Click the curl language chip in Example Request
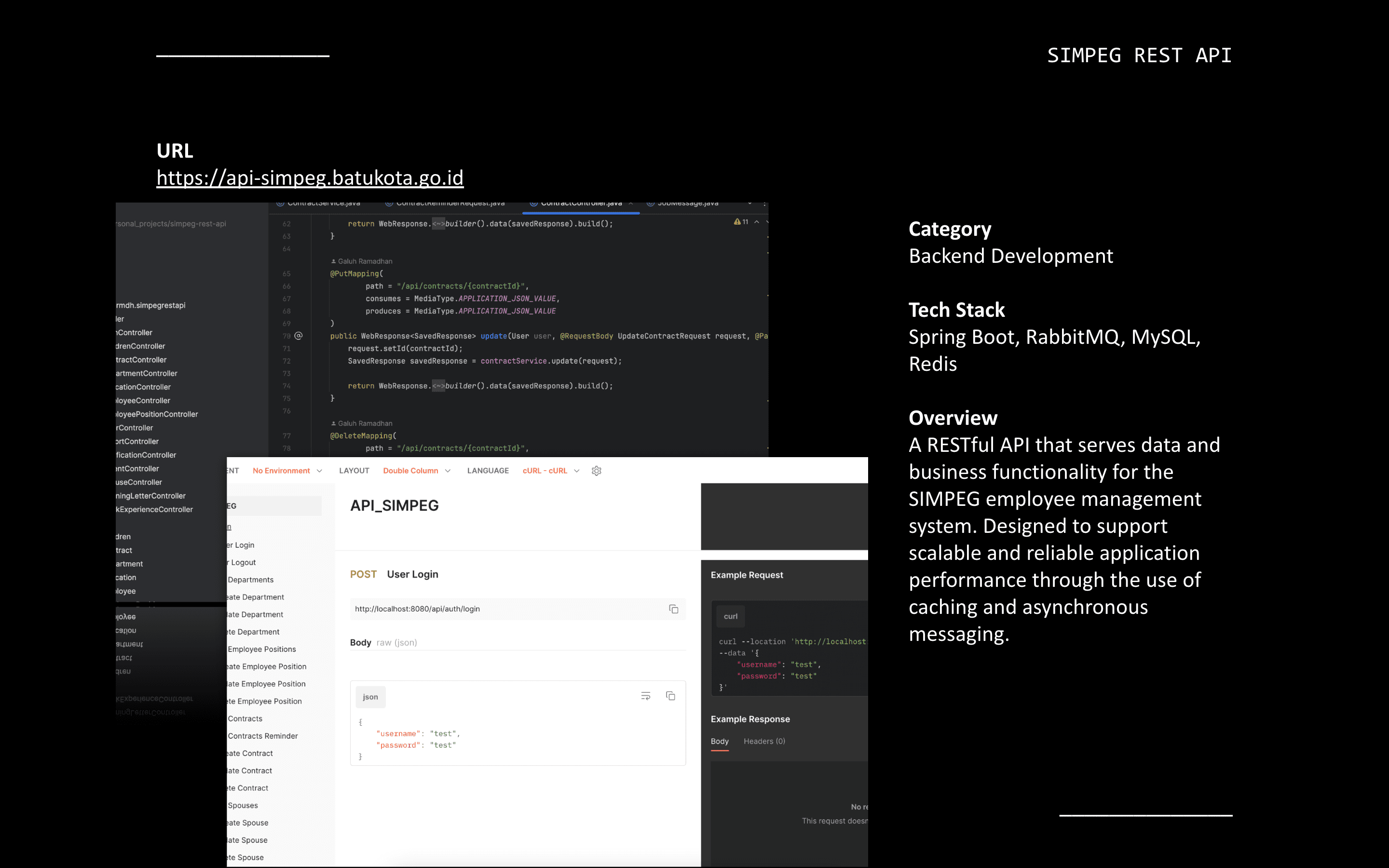1389x868 pixels. pos(731,616)
